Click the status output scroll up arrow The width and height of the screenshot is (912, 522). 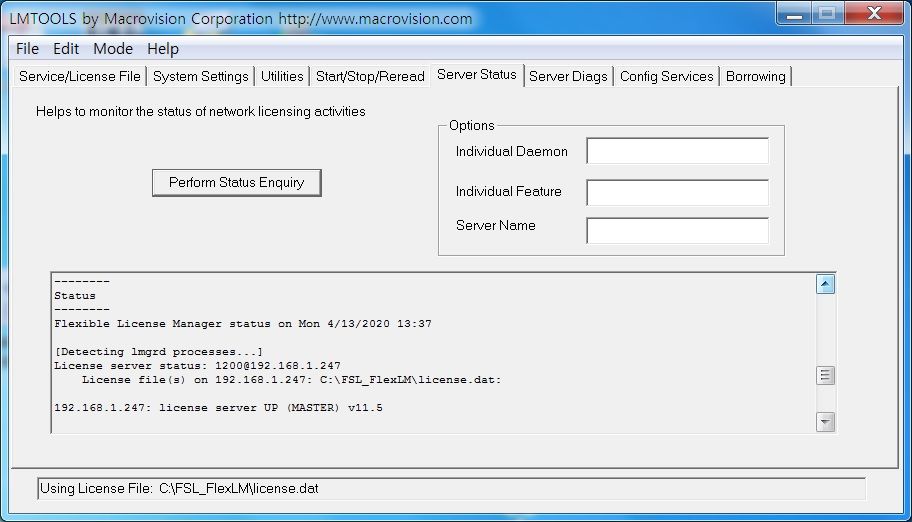pyautogui.click(x=825, y=284)
